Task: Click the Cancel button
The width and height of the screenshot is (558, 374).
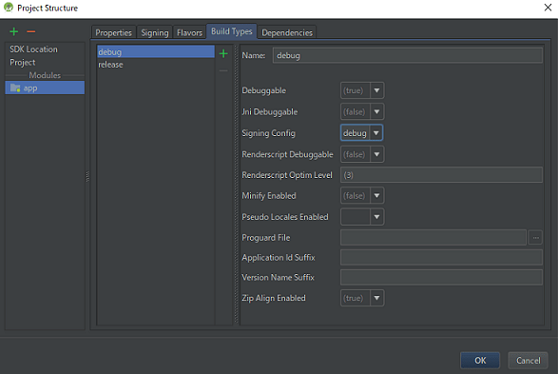Action: coord(528,360)
